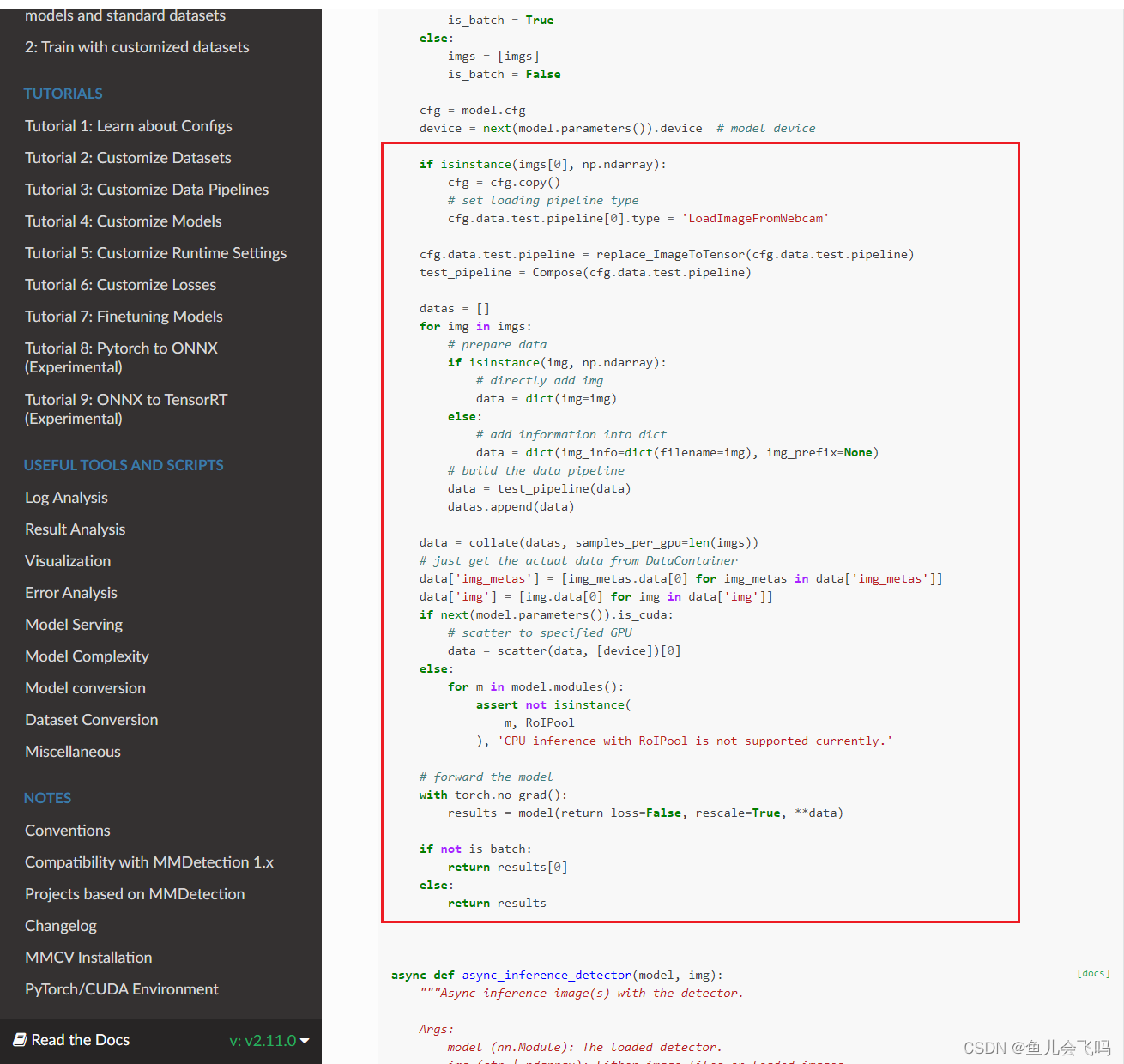Open the Conventions notes page
This screenshot has width=1124, height=1064.
(x=67, y=830)
